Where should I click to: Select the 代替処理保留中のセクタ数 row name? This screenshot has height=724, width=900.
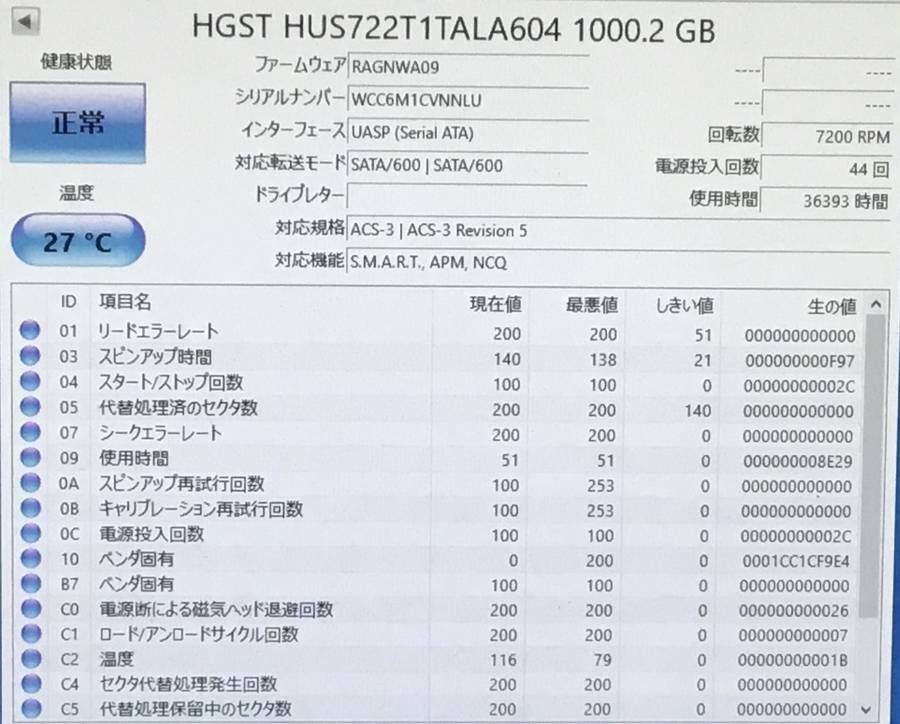pyautogui.click(x=195, y=708)
